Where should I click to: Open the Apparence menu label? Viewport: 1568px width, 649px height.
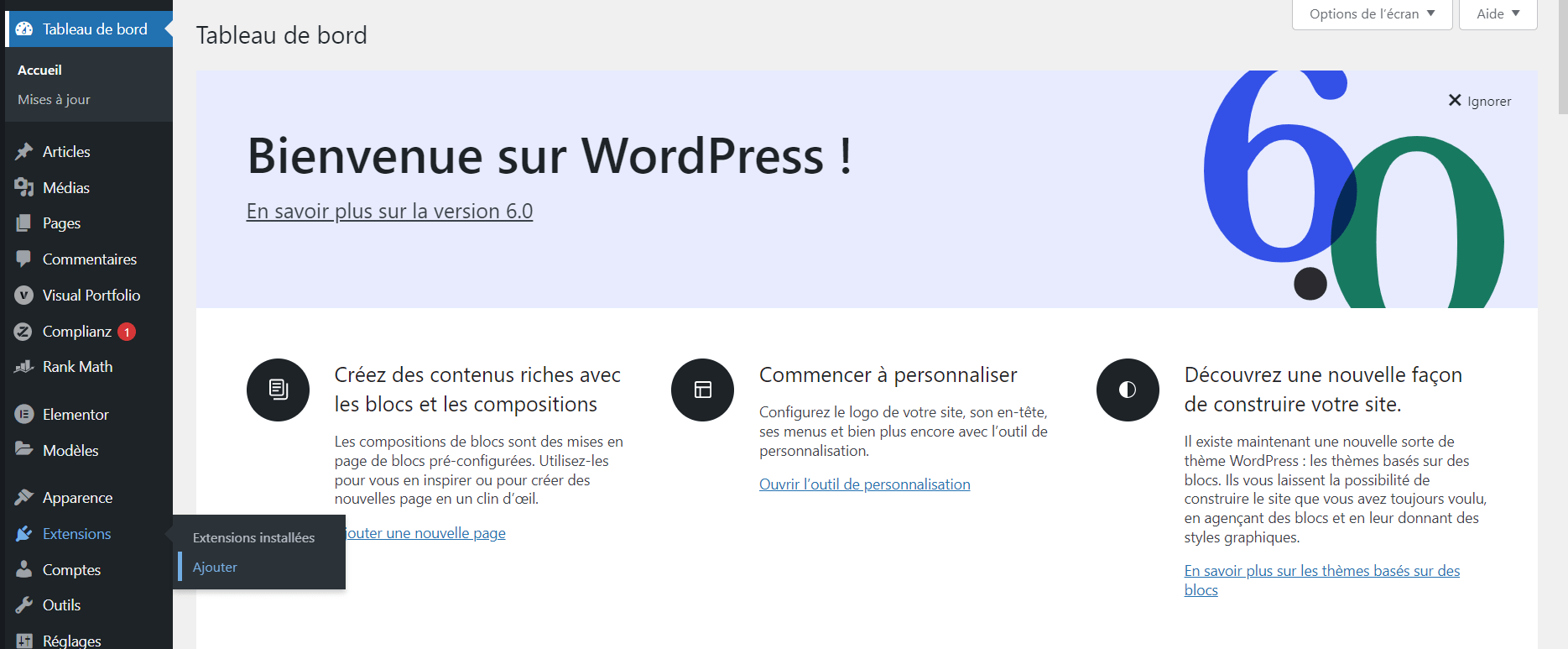pyautogui.click(x=77, y=498)
